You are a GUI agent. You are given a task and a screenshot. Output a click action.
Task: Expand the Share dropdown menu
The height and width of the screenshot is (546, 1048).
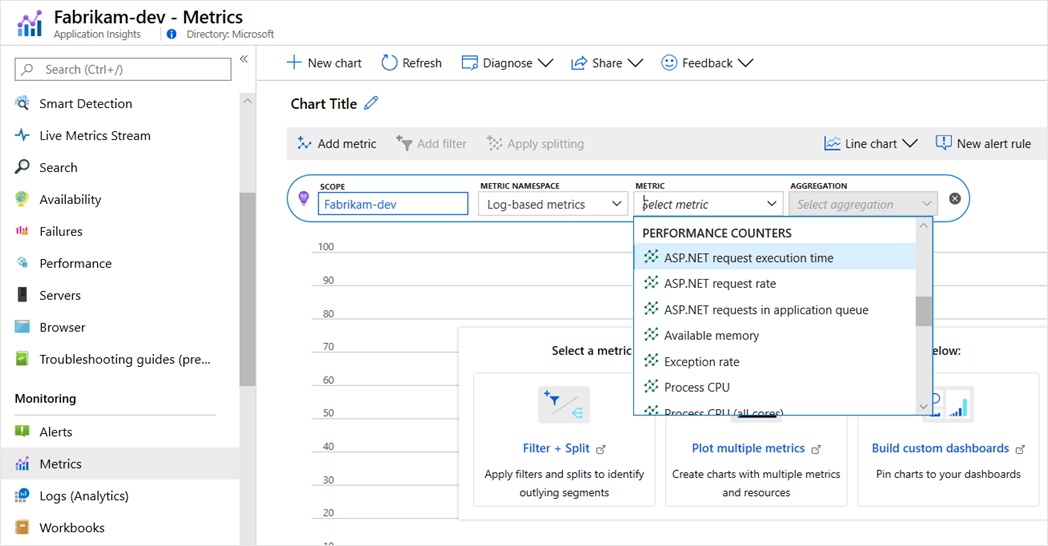click(x=607, y=63)
